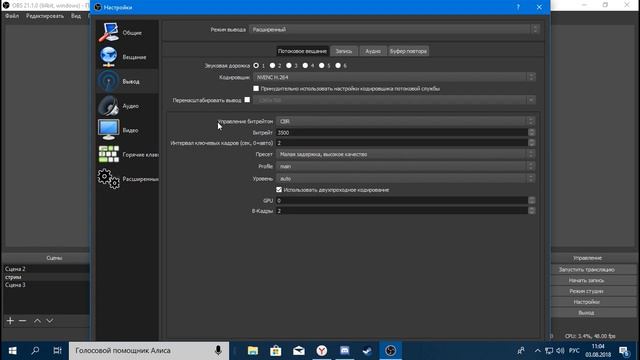Open the Кодировщик NVENC H.264 dropdown
640x360 pixels.
(x=394, y=77)
